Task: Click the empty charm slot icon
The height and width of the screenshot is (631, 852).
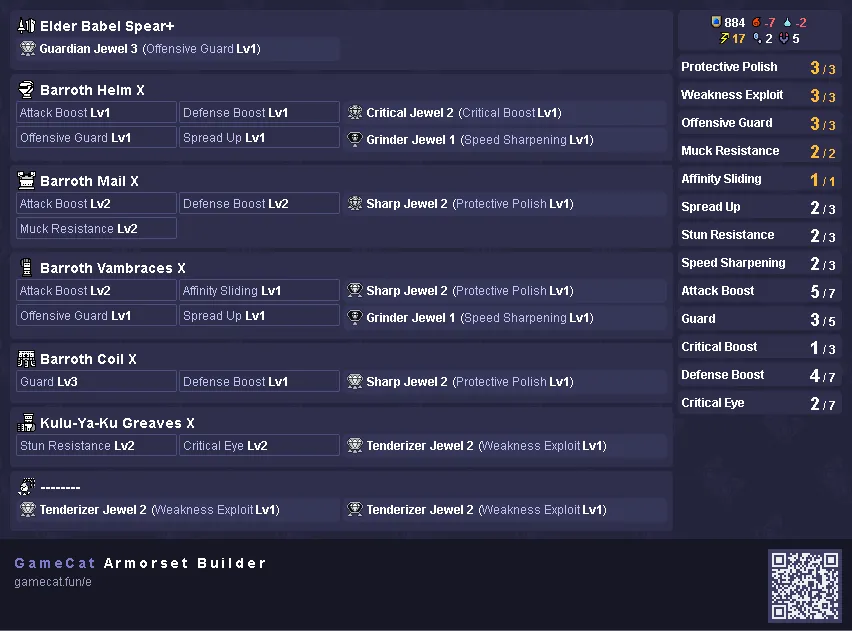Action: click(26, 486)
